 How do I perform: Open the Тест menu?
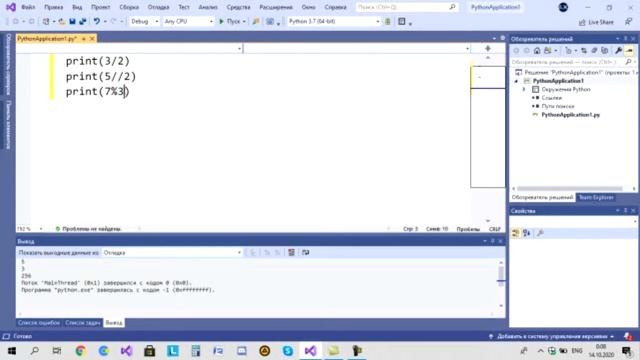[x=184, y=7]
